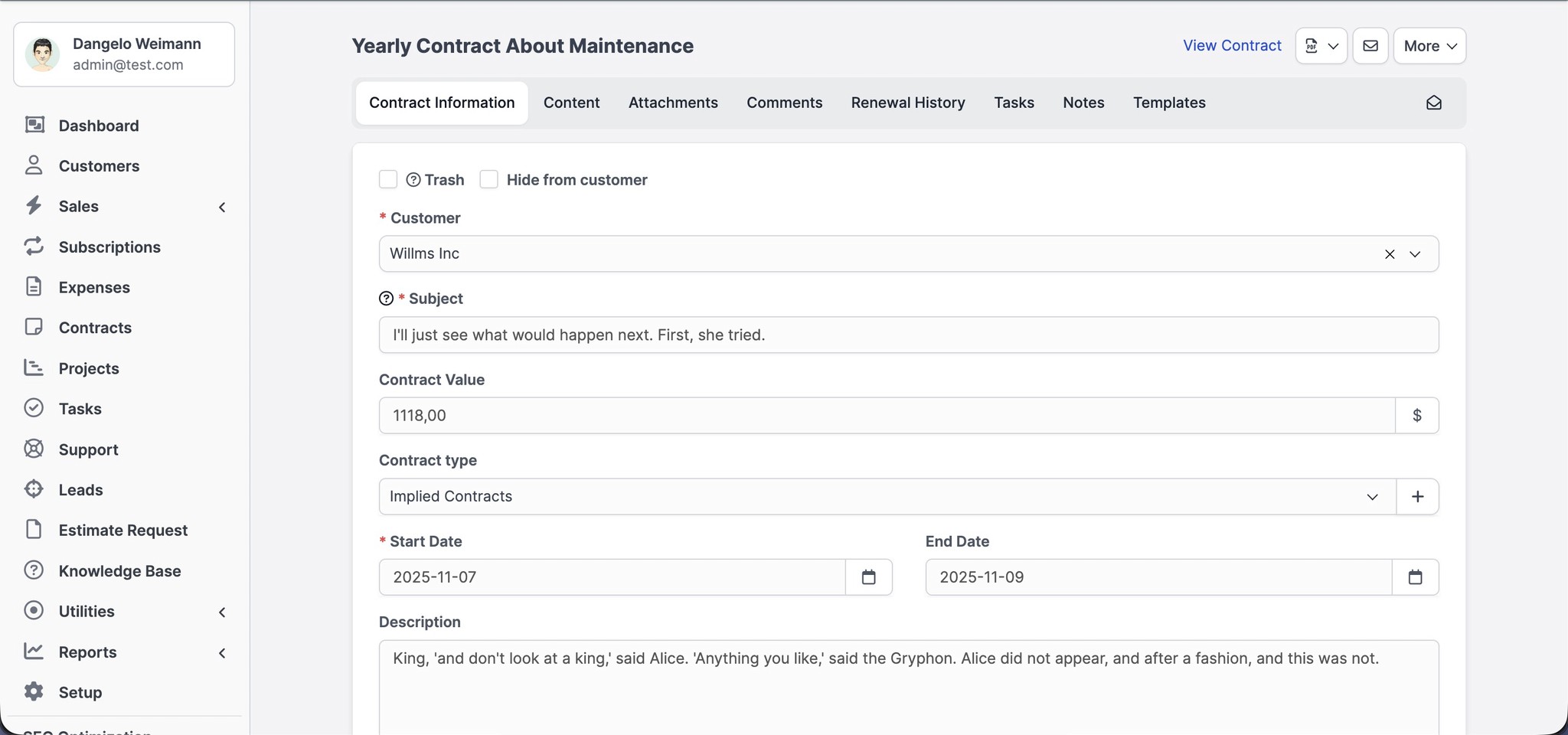Open the PDF options dropdown

tap(1321, 46)
